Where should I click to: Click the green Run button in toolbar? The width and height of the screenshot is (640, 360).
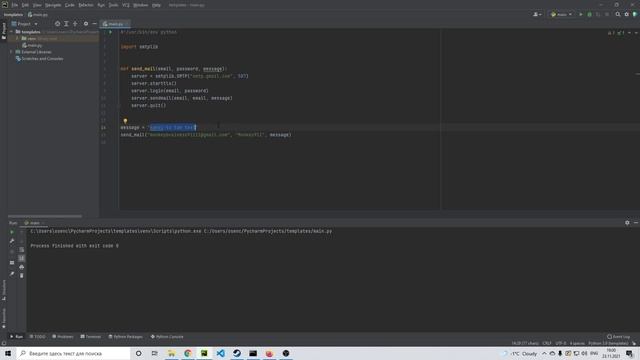tap(581, 14)
